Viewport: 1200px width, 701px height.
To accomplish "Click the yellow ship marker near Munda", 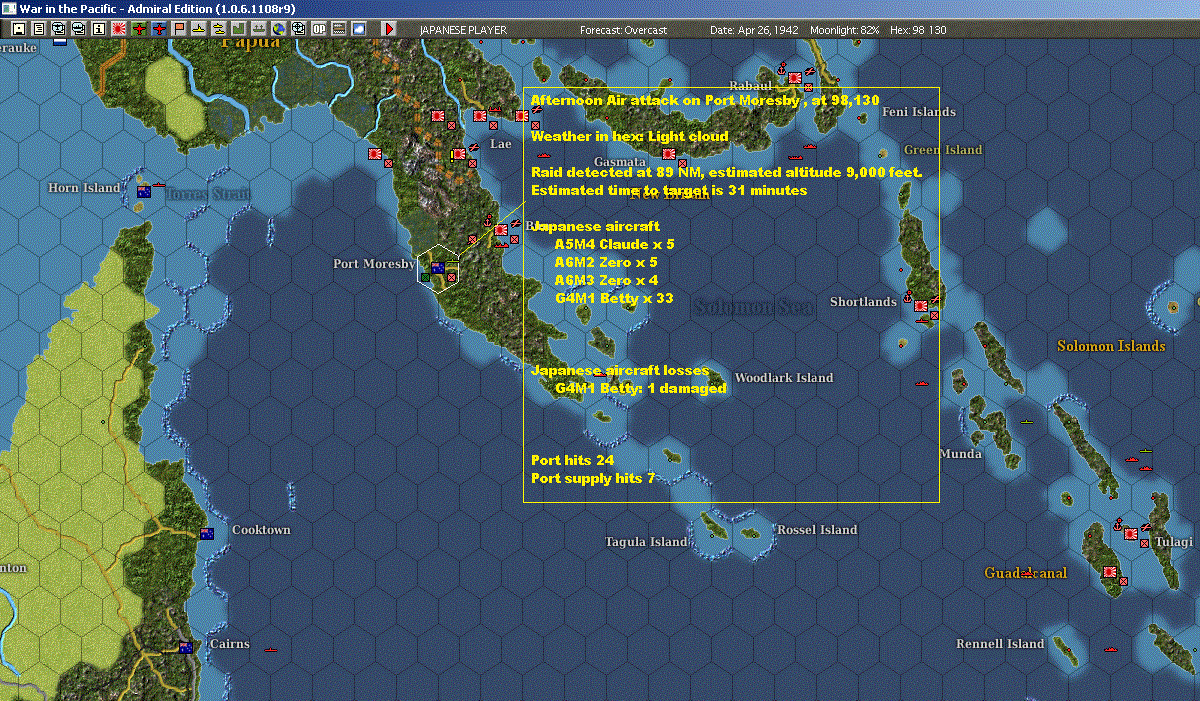I will tap(1026, 421).
